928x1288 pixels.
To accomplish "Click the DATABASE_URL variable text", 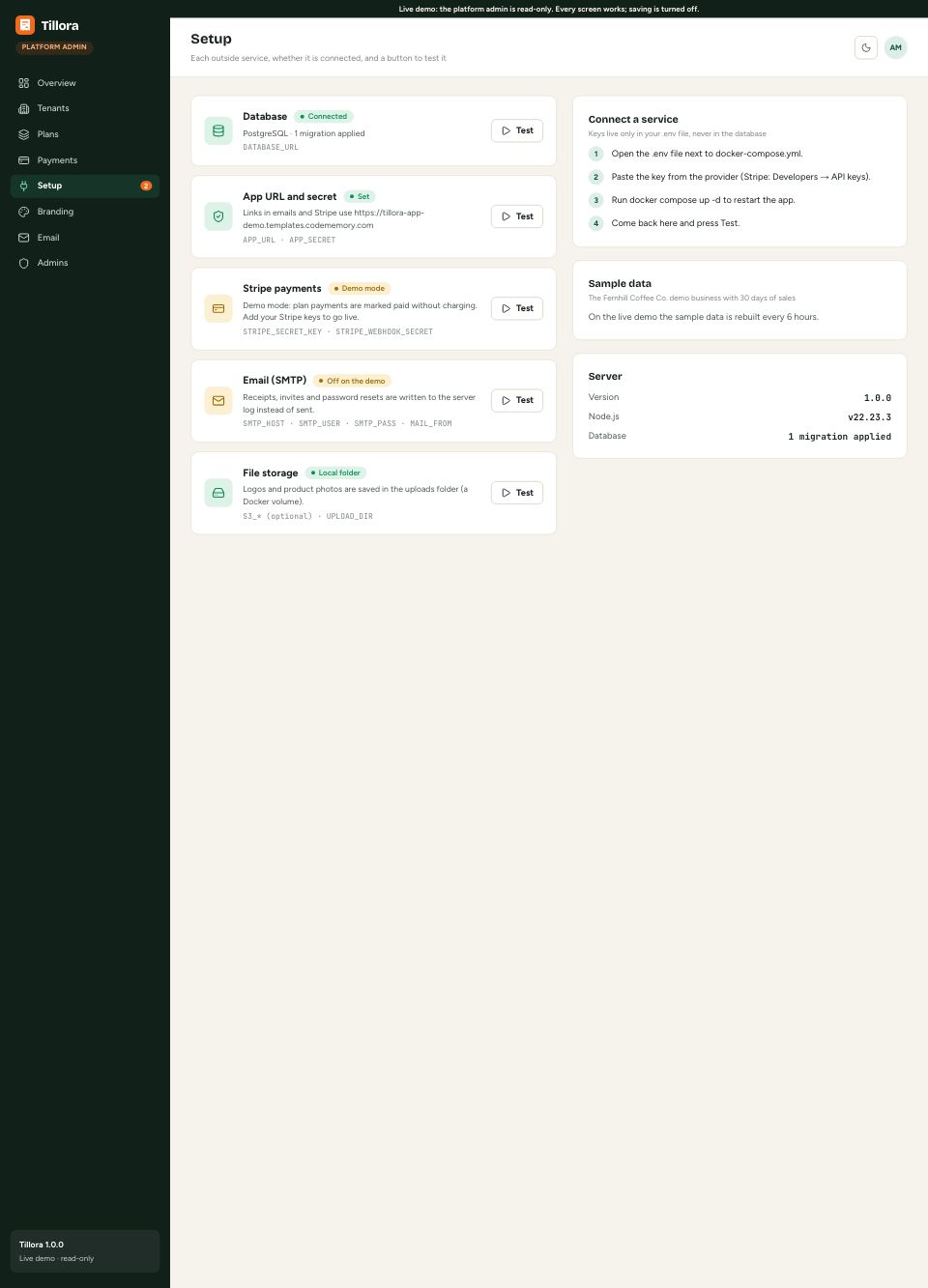I will (x=271, y=148).
